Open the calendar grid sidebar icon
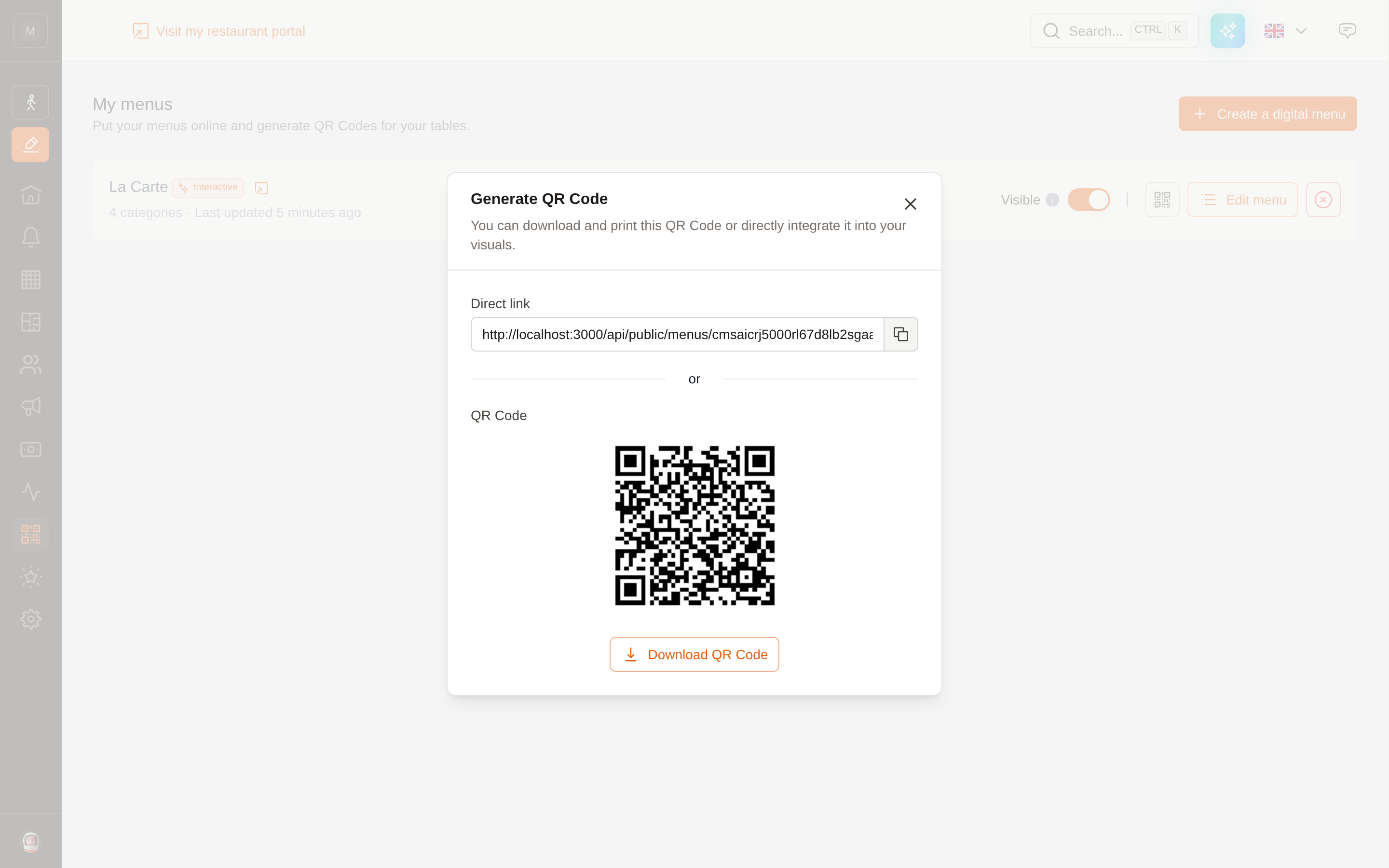The width and height of the screenshot is (1389, 868). point(30,280)
